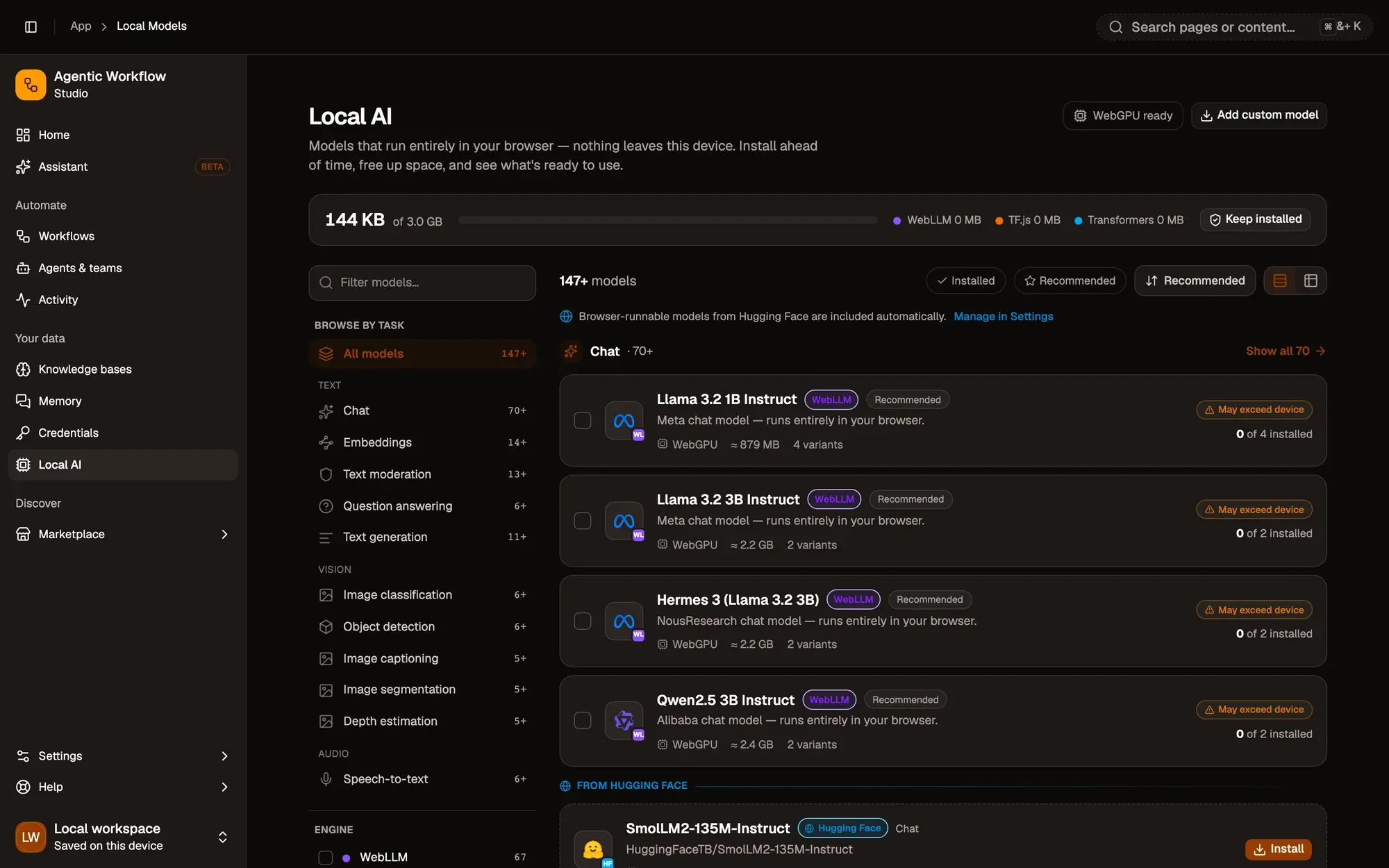The width and height of the screenshot is (1389, 868).
Task: Toggle the star Recommended filter
Action: pyautogui.click(x=1070, y=281)
